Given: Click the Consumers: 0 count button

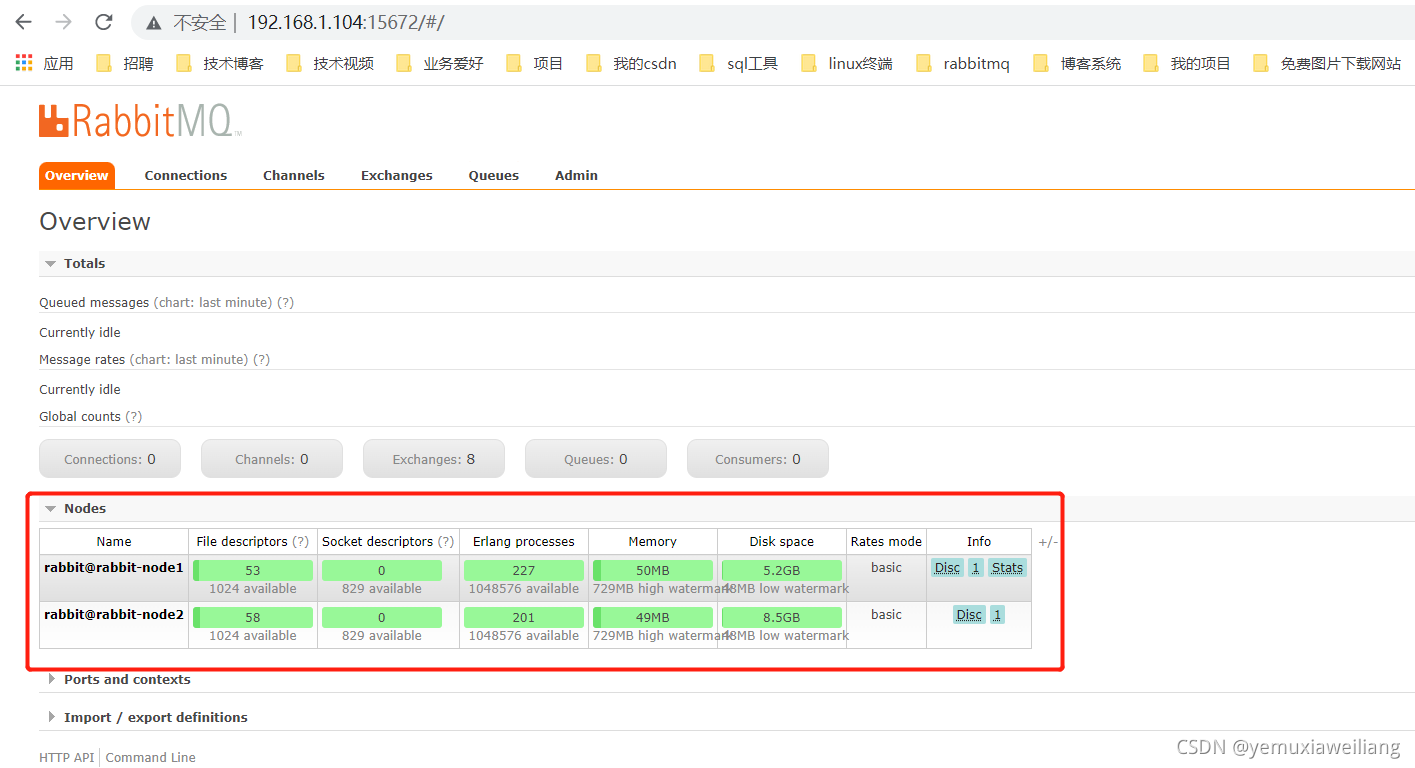Looking at the screenshot, I should coord(758,459).
